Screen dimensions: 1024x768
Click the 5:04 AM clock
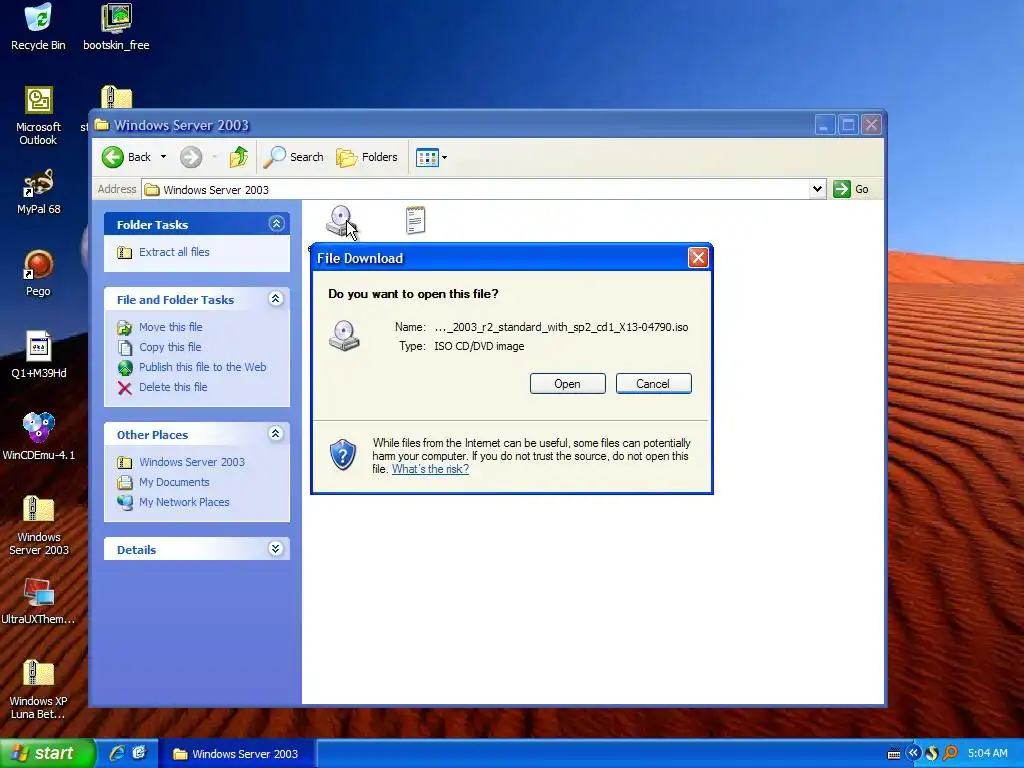click(x=987, y=754)
